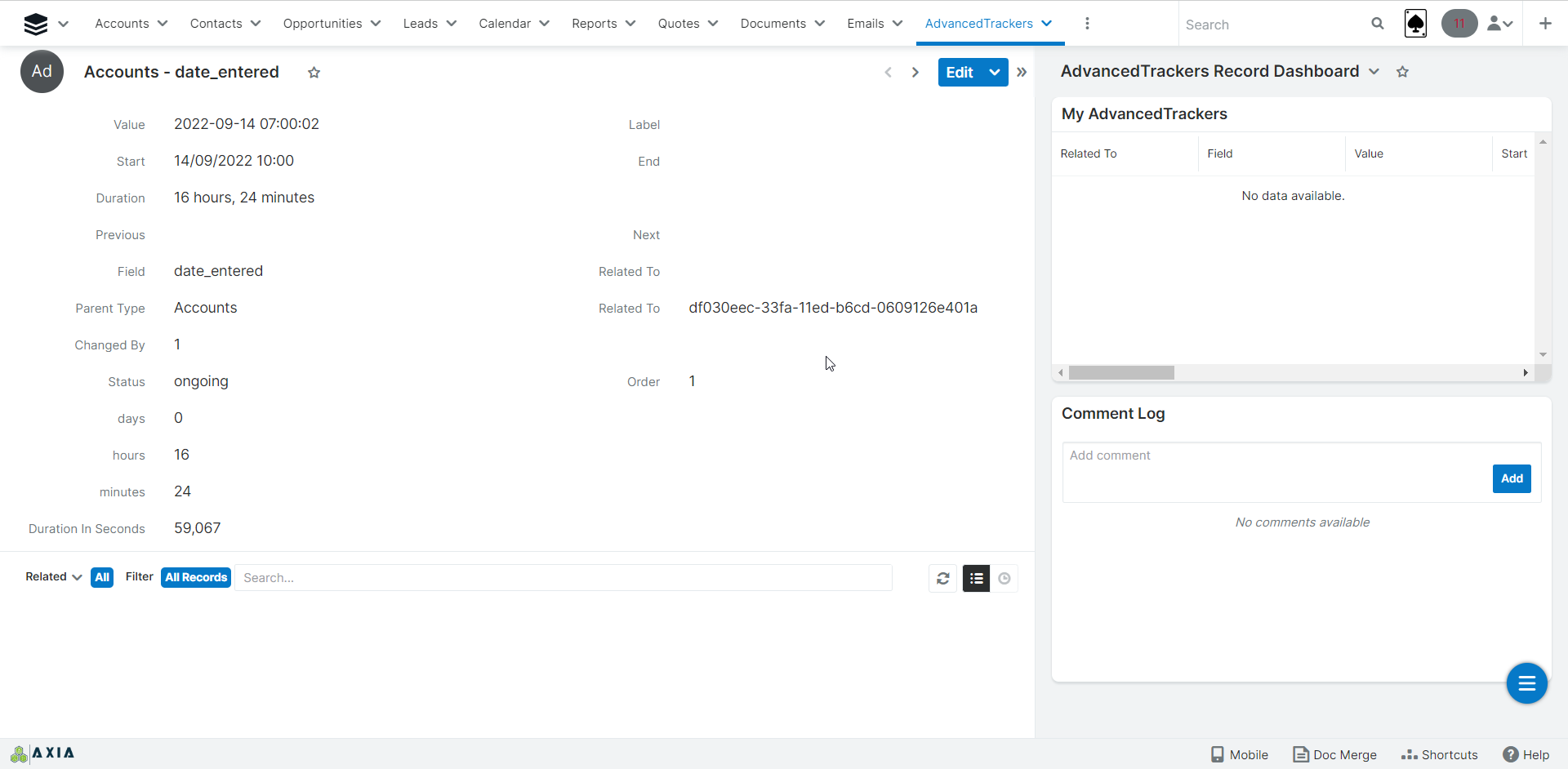Open the Edit actions dropdown arrow
Screen dimensions: 1568x769
tap(995, 72)
